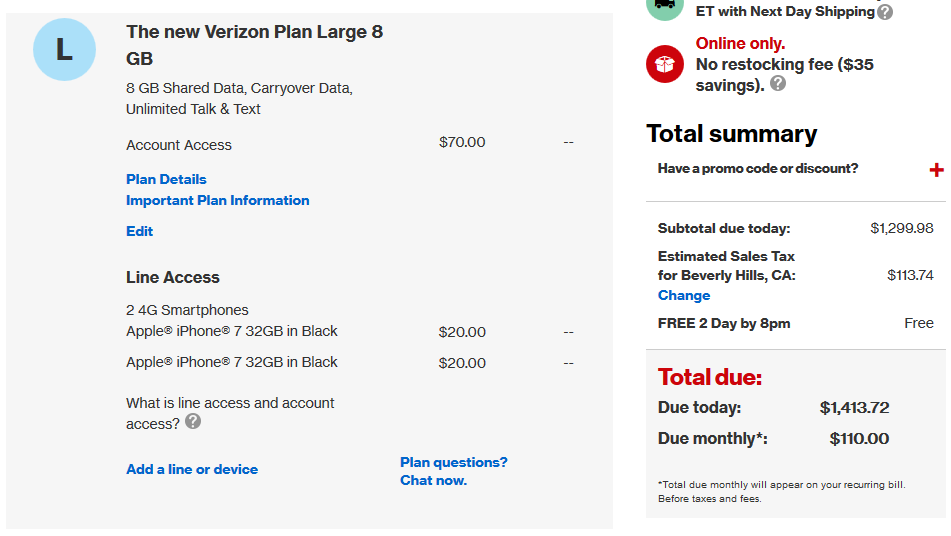Click first Apple iPhone 7 32GB Black line
The width and height of the screenshot is (951, 536).
click(232, 331)
